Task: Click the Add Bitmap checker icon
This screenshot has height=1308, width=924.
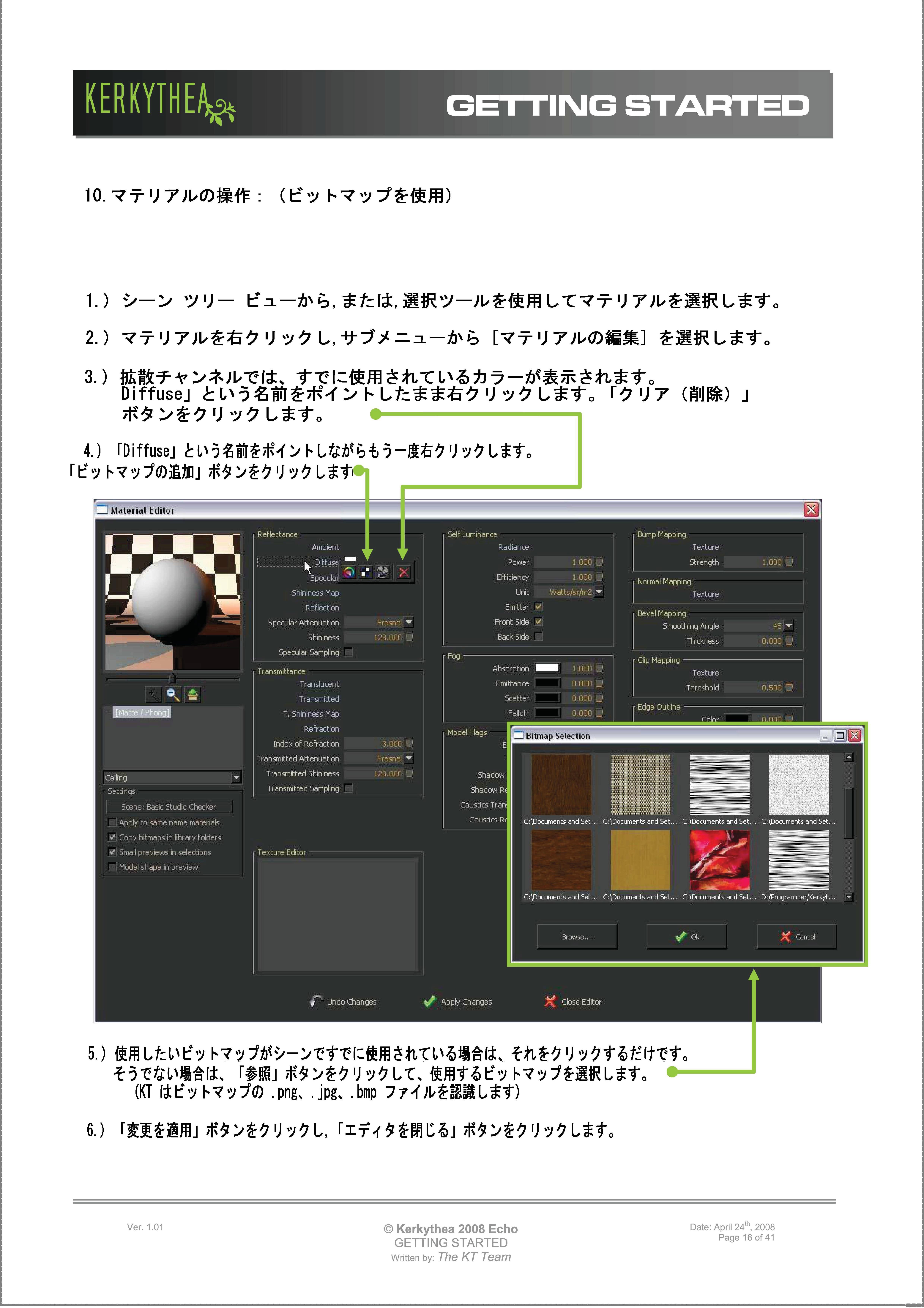Action: tap(366, 572)
